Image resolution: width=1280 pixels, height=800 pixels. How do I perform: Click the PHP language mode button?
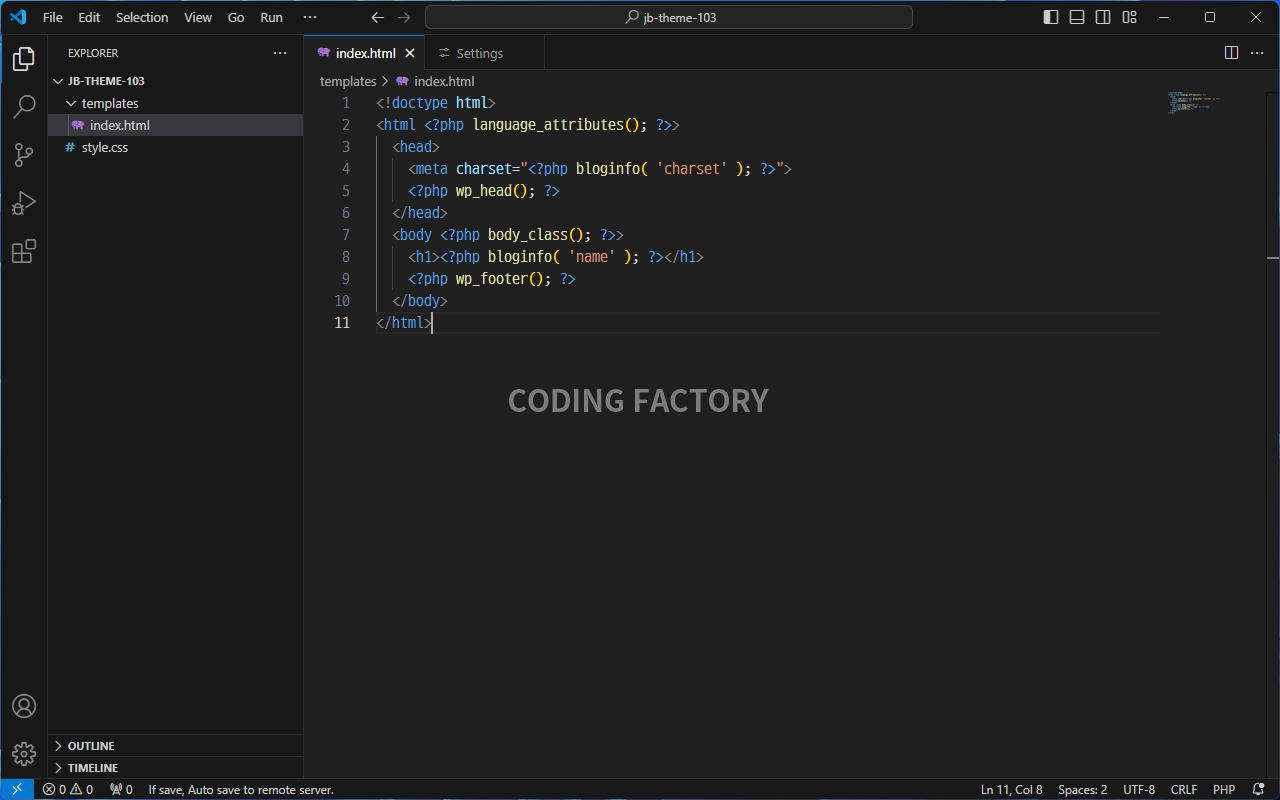(x=1223, y=789)
